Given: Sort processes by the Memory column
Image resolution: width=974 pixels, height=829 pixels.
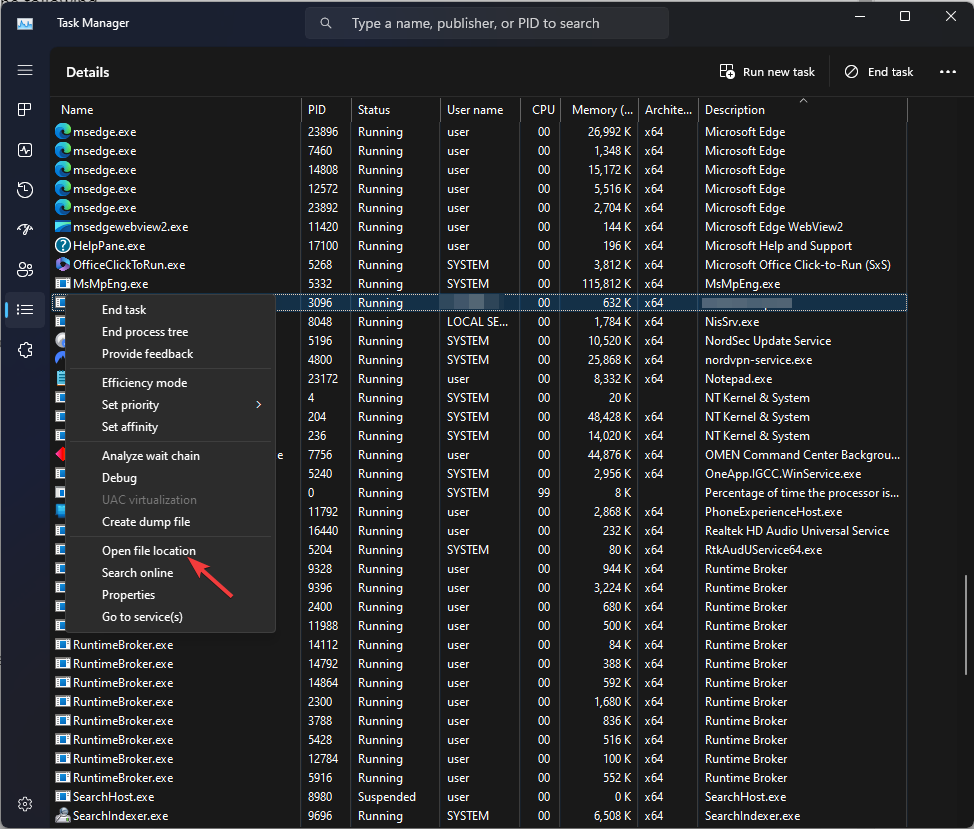Looking at the screenshot, I should click(601, 109).
